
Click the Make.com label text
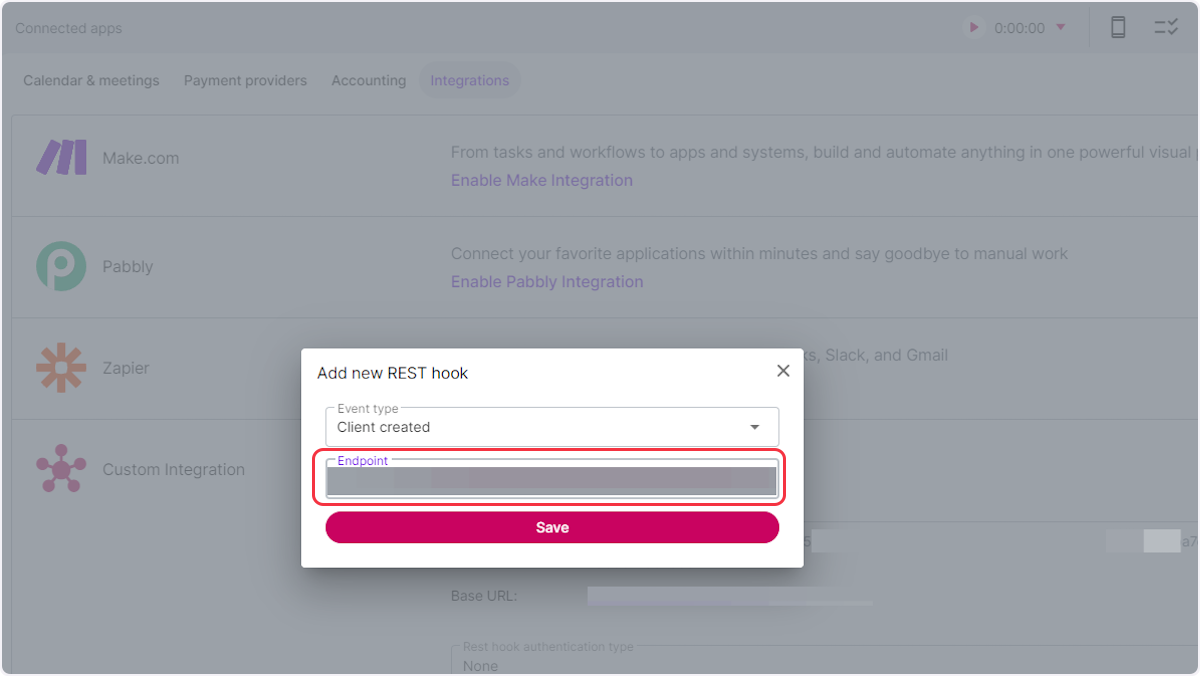[x=141, y=158]
